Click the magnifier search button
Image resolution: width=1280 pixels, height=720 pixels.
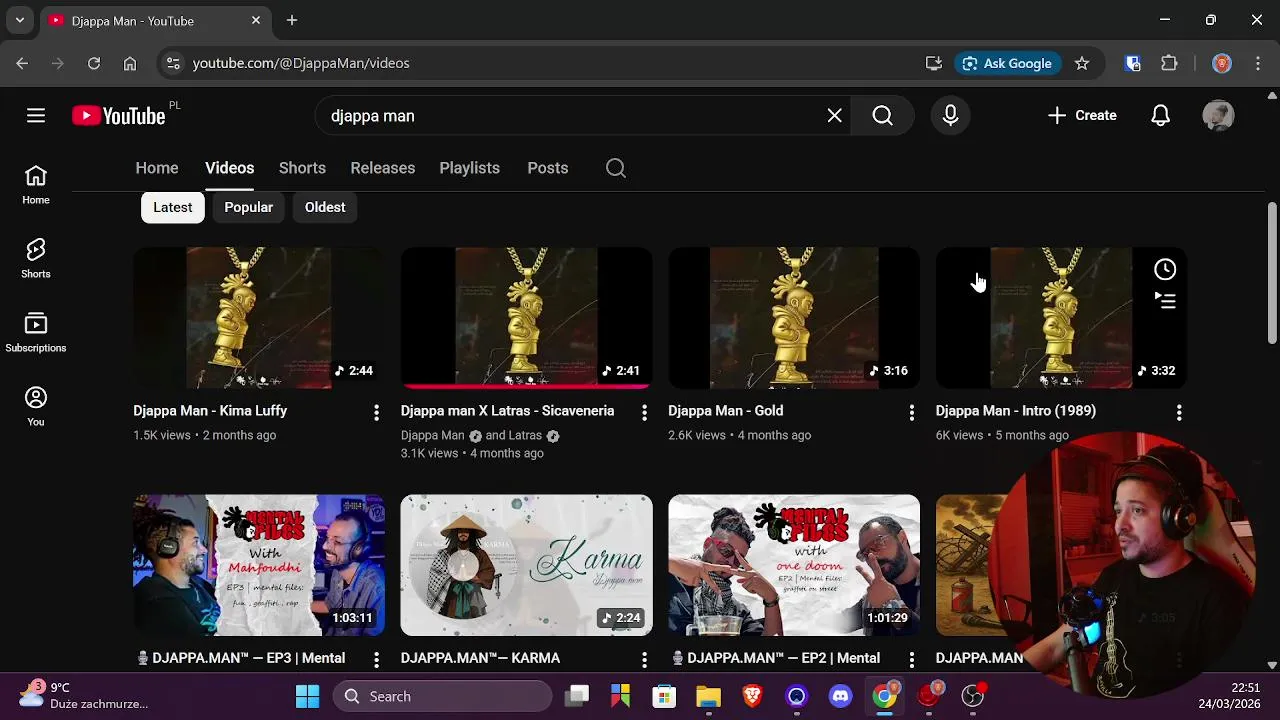(882, 116)
